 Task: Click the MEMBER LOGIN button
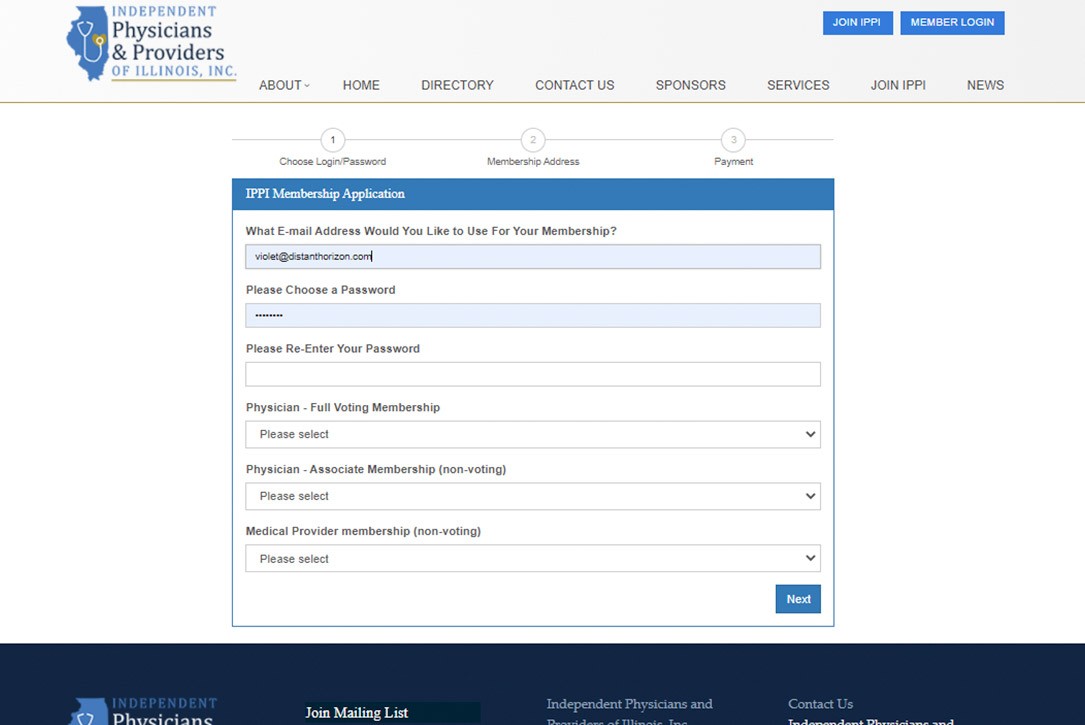[951, 22]
